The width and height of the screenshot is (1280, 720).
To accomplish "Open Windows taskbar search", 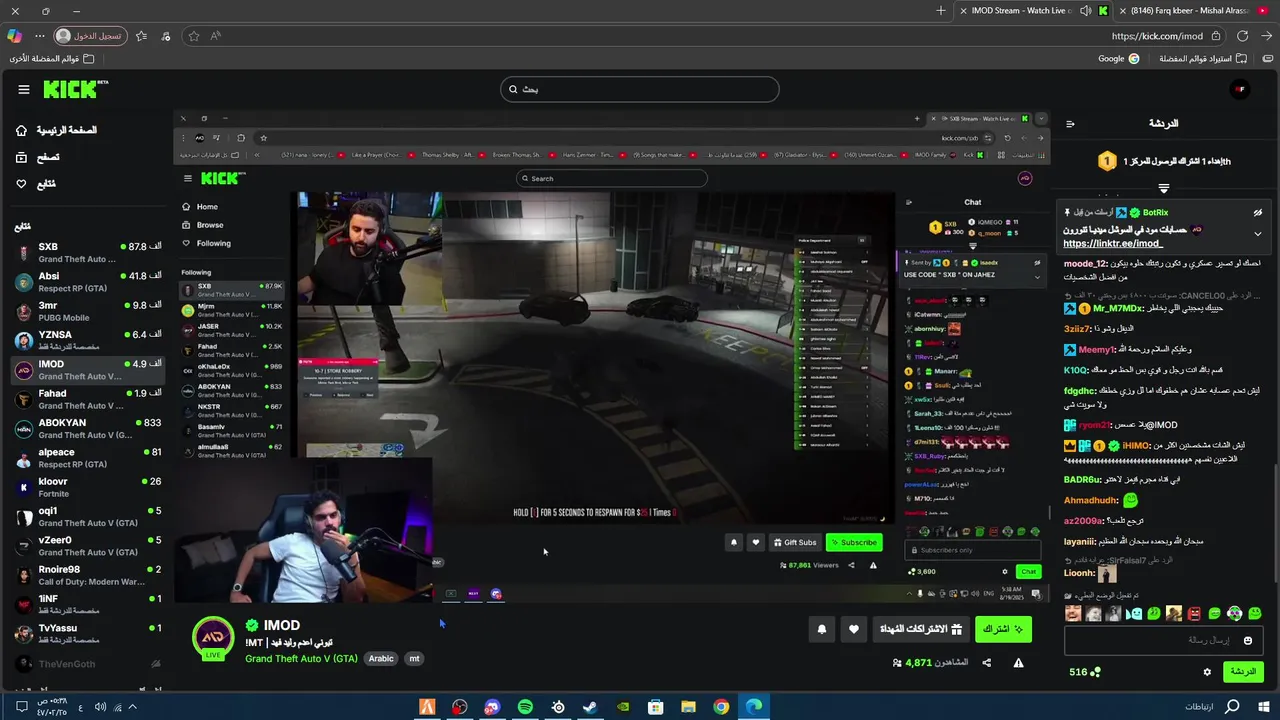I will click(x=1232, y=707).
